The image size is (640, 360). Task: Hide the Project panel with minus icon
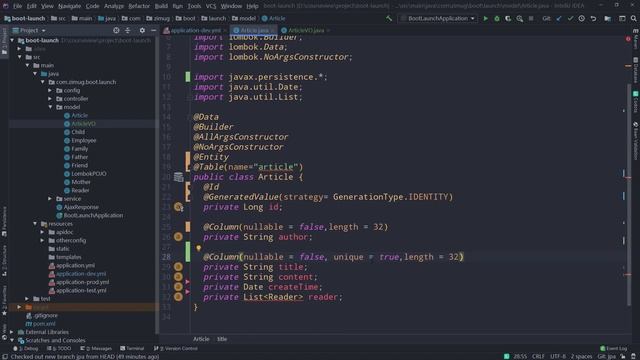coord(153,30)
